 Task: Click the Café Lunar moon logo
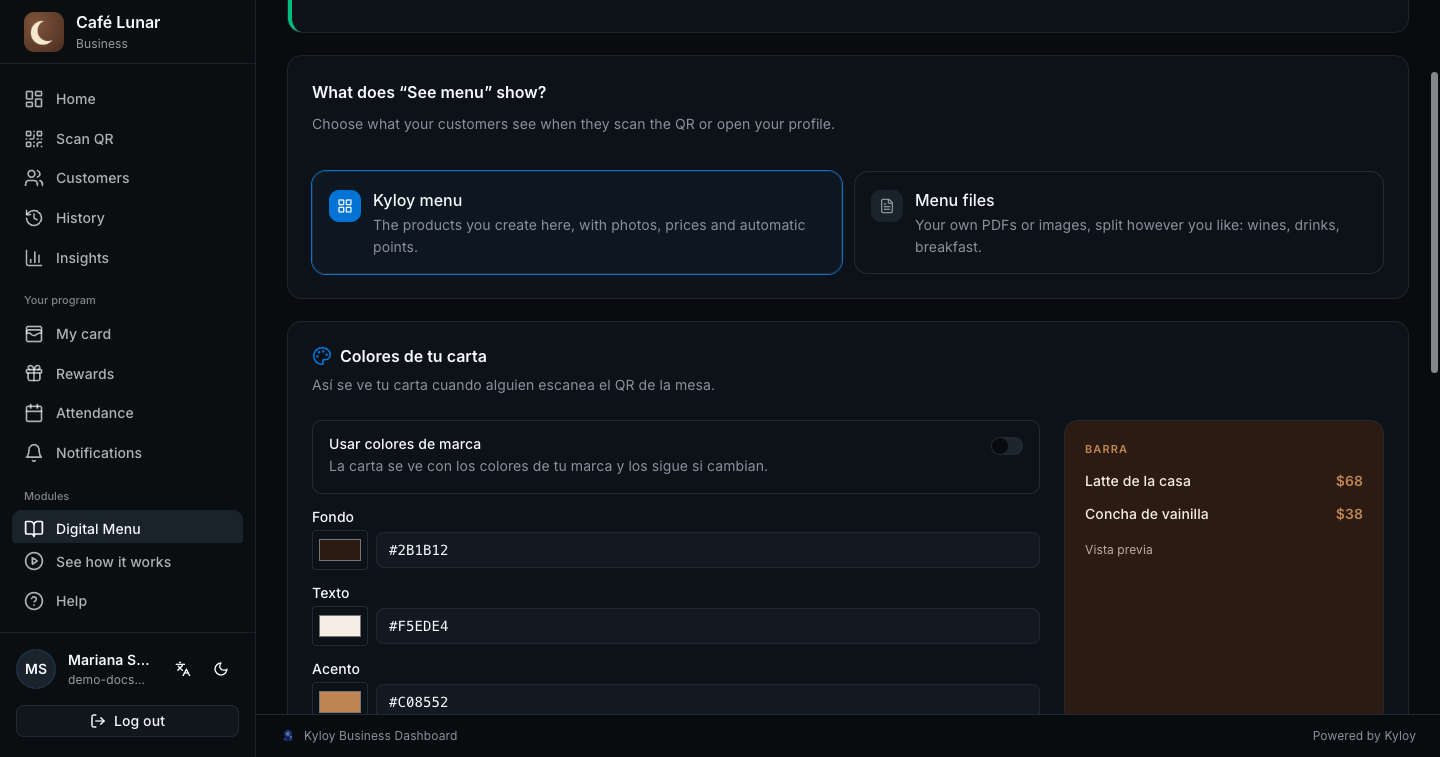pos(44,32)
